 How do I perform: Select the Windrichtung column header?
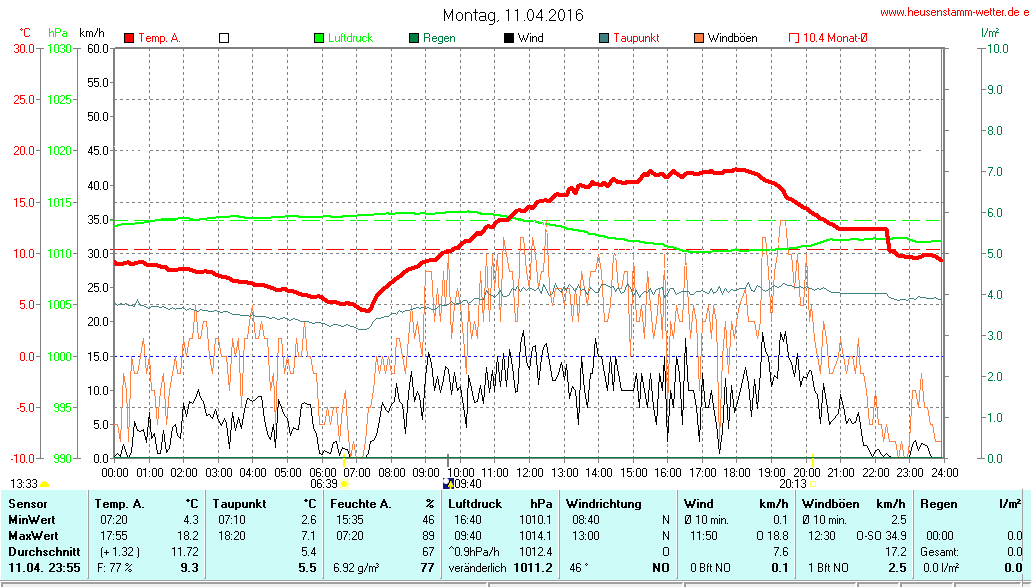click(x=603, y=503)
